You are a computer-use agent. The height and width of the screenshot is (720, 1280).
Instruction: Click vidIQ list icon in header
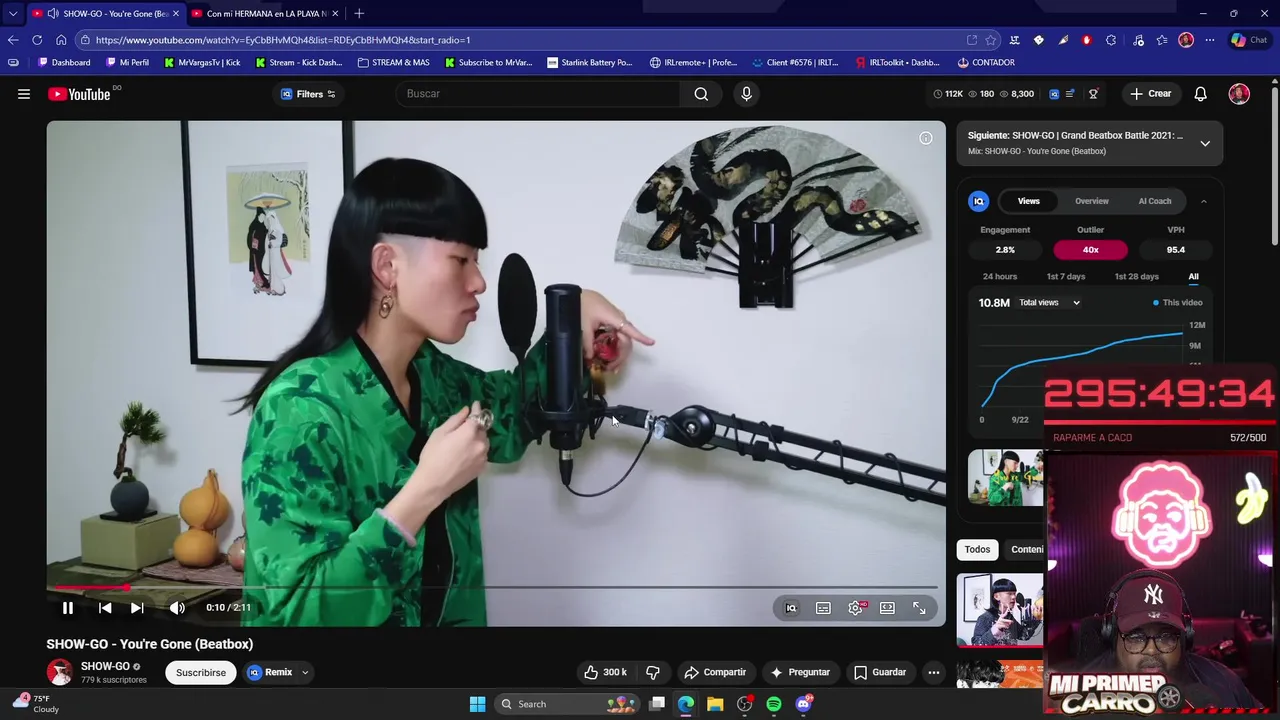pos(1070,94)
